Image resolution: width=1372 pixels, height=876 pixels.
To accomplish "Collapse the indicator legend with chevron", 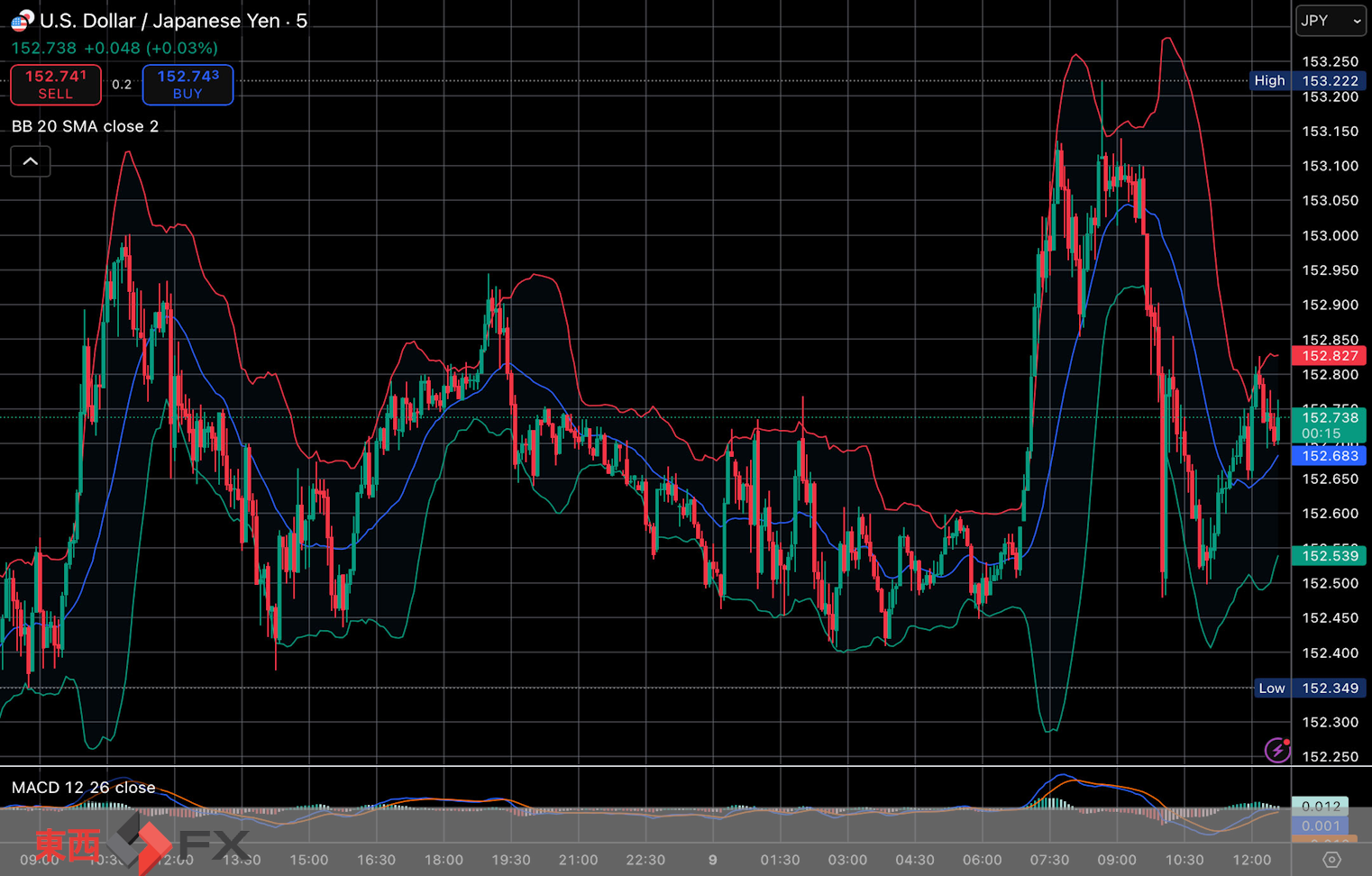I will click(x=31, y=161).
